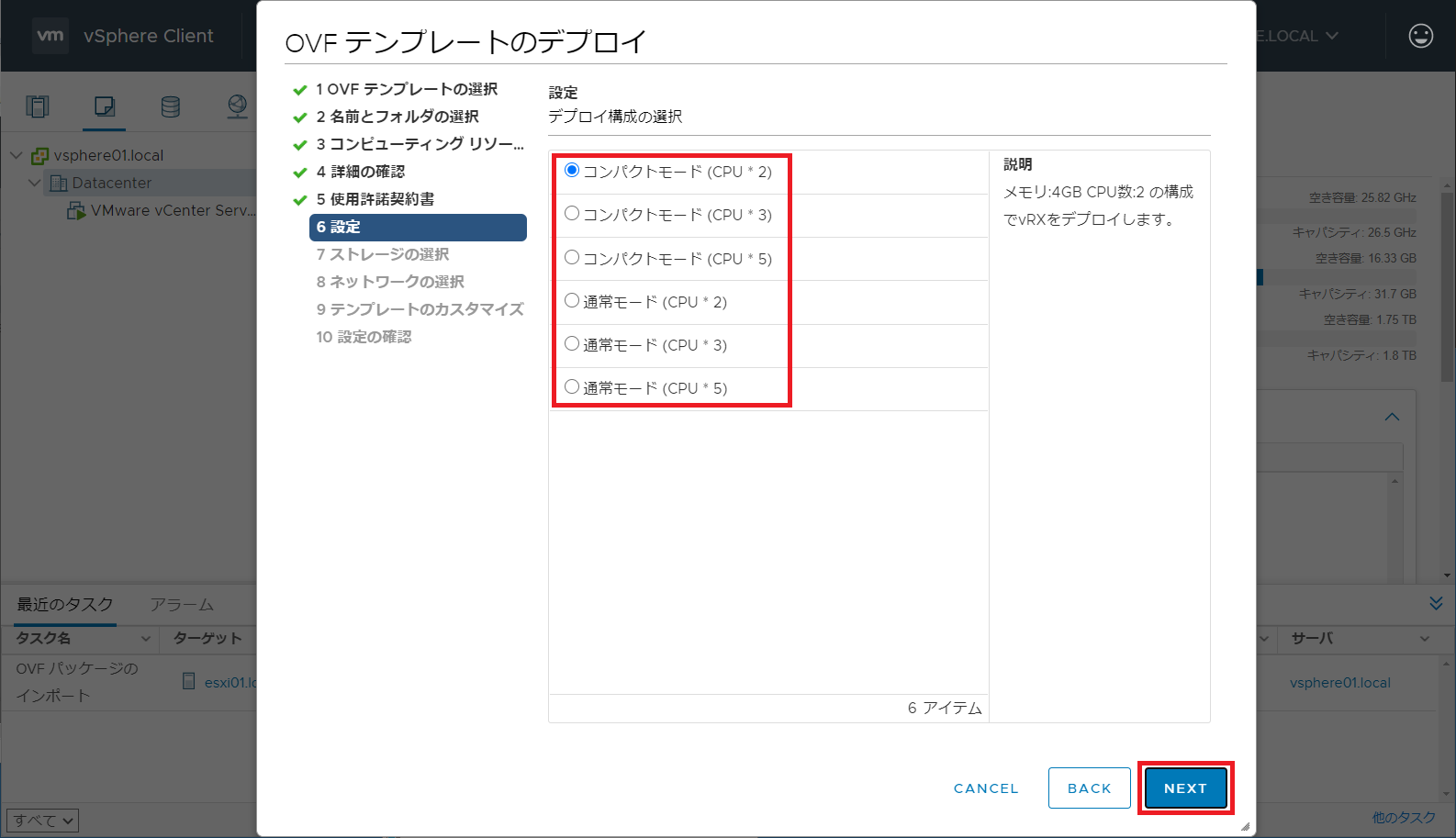
Task: Click the Datacenter icon in tree
Action: click(x=59, y=183)
